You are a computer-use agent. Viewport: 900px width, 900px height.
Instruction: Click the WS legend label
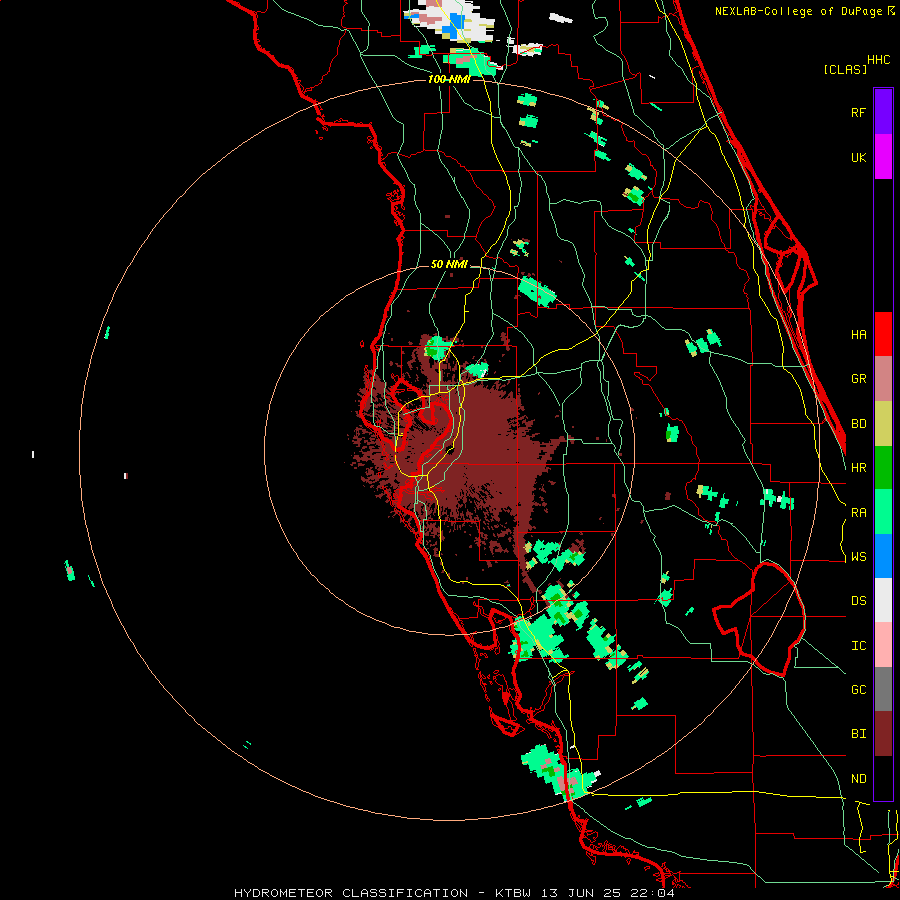pyautogui.click(x=858, y=557)
